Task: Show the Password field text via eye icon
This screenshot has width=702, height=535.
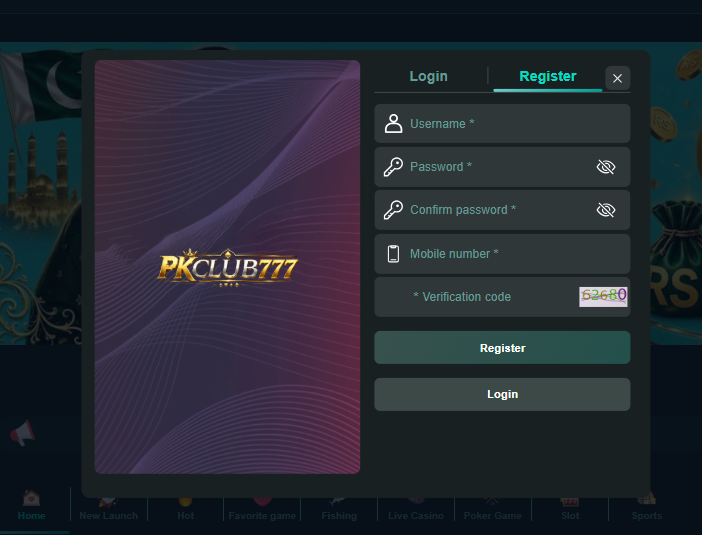Action: coord(606,167)
